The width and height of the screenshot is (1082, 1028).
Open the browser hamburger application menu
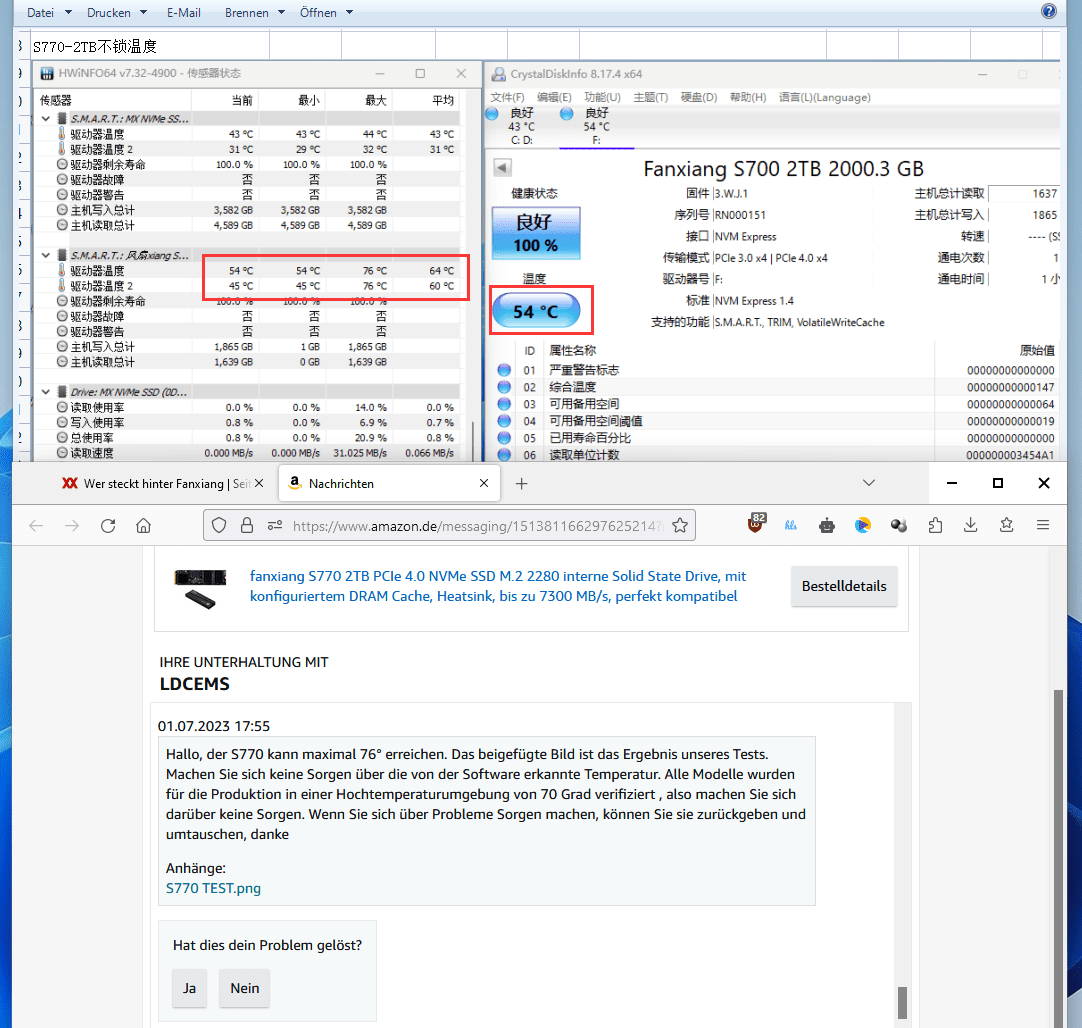coord(1043,526)
